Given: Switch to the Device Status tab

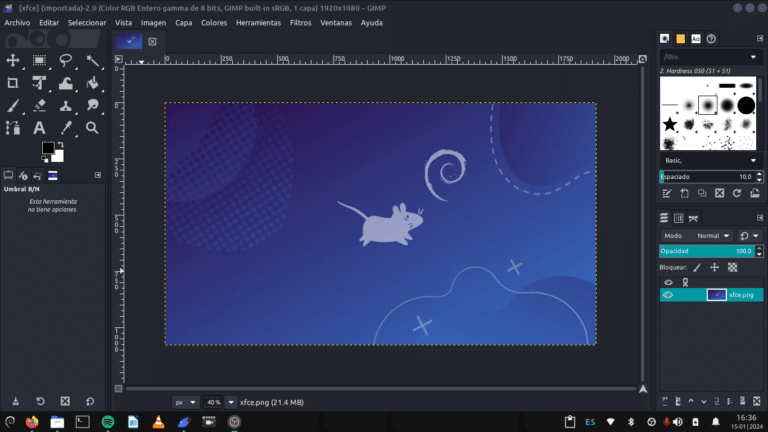Looking at the screenshot, I should click(x=23, y=175).
